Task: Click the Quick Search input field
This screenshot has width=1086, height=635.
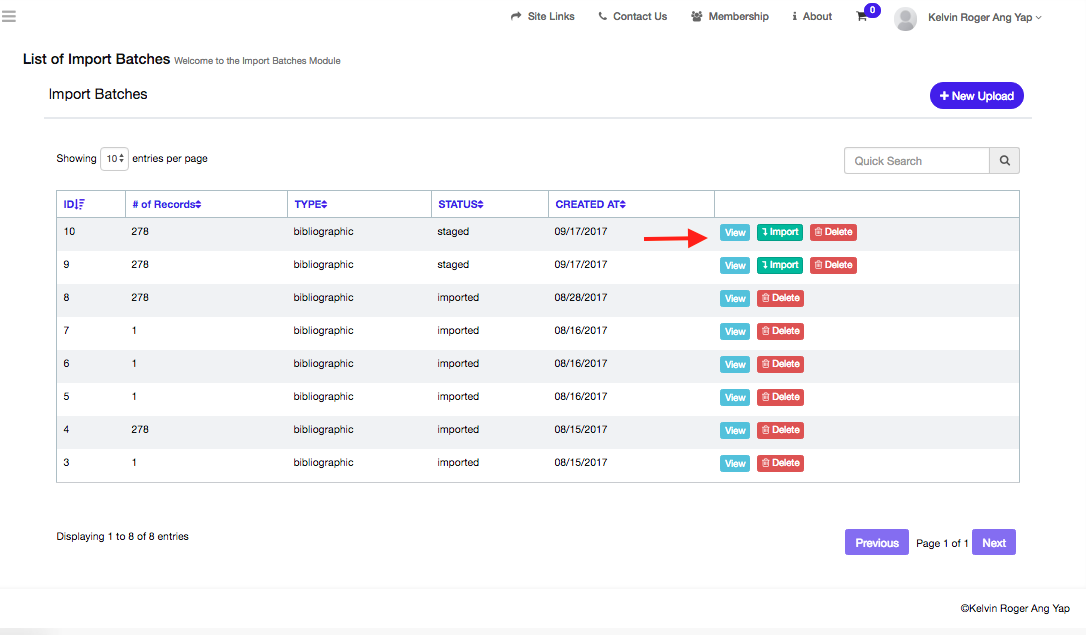Action: (x=916, y=161)
